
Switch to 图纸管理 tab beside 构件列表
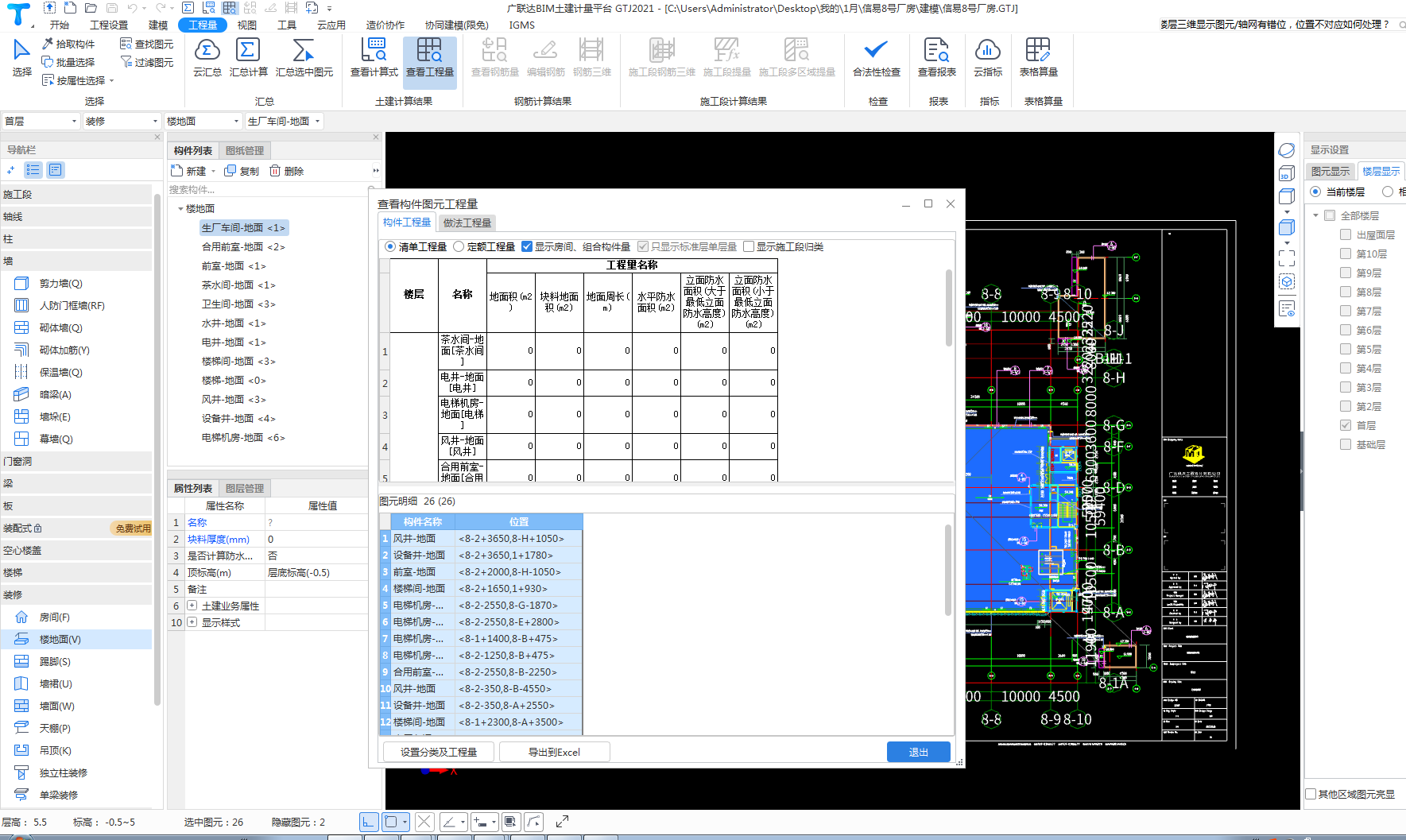tap(245, 150)
